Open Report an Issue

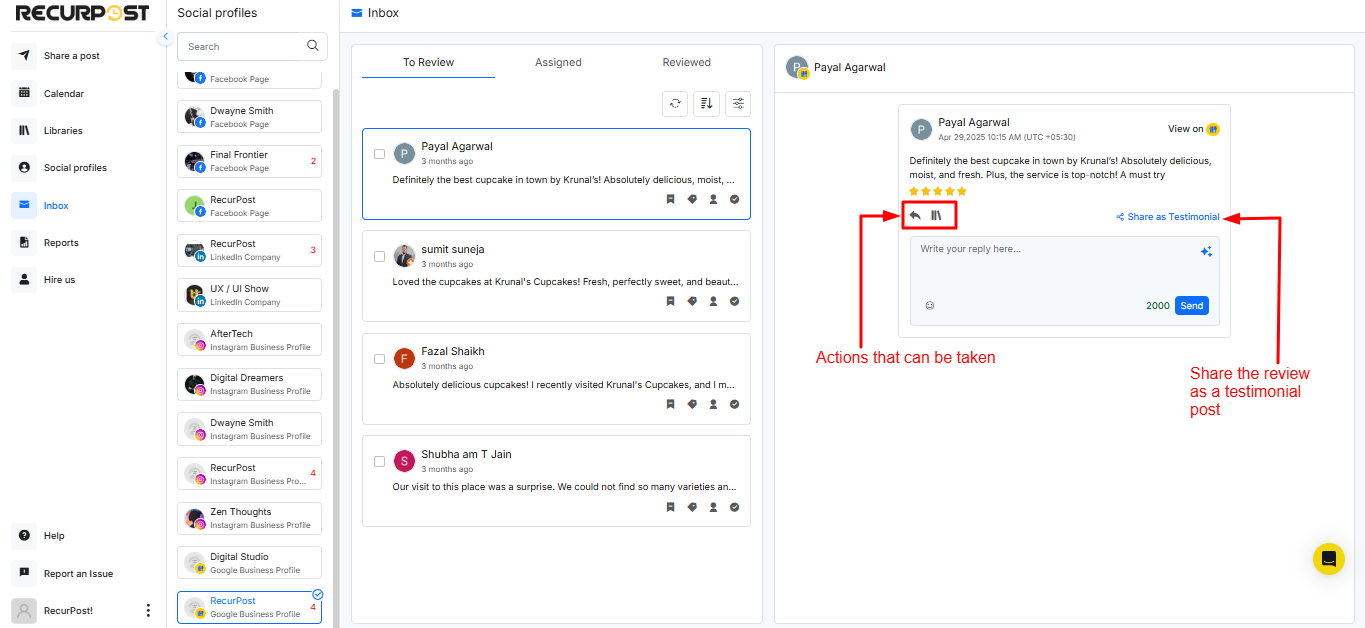tap(78, 574)
